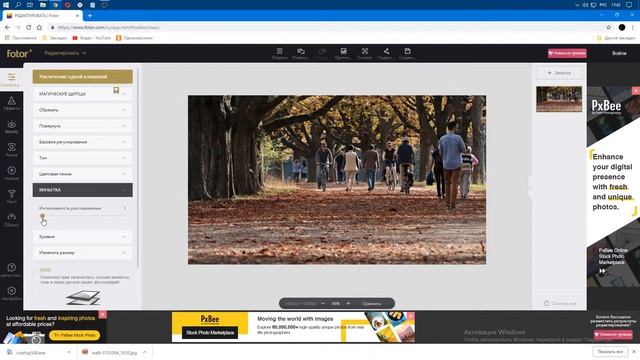Open the Редактировать dropdown menu
The height and width of the screenshot is (360, 640).
(x=65, y=53)
